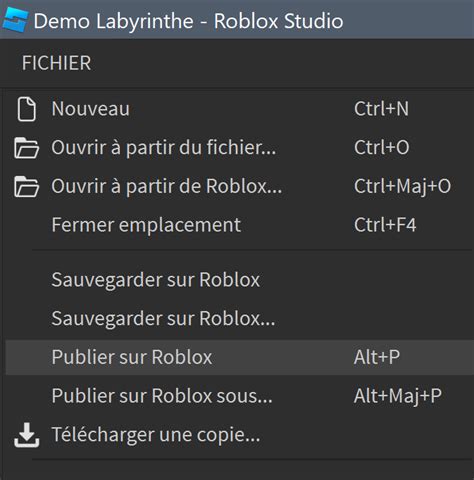Viewport: 474px width, 480px height.
Task: Choose Publier sur Roblox sous…
Action: click(x=240, y=396)
